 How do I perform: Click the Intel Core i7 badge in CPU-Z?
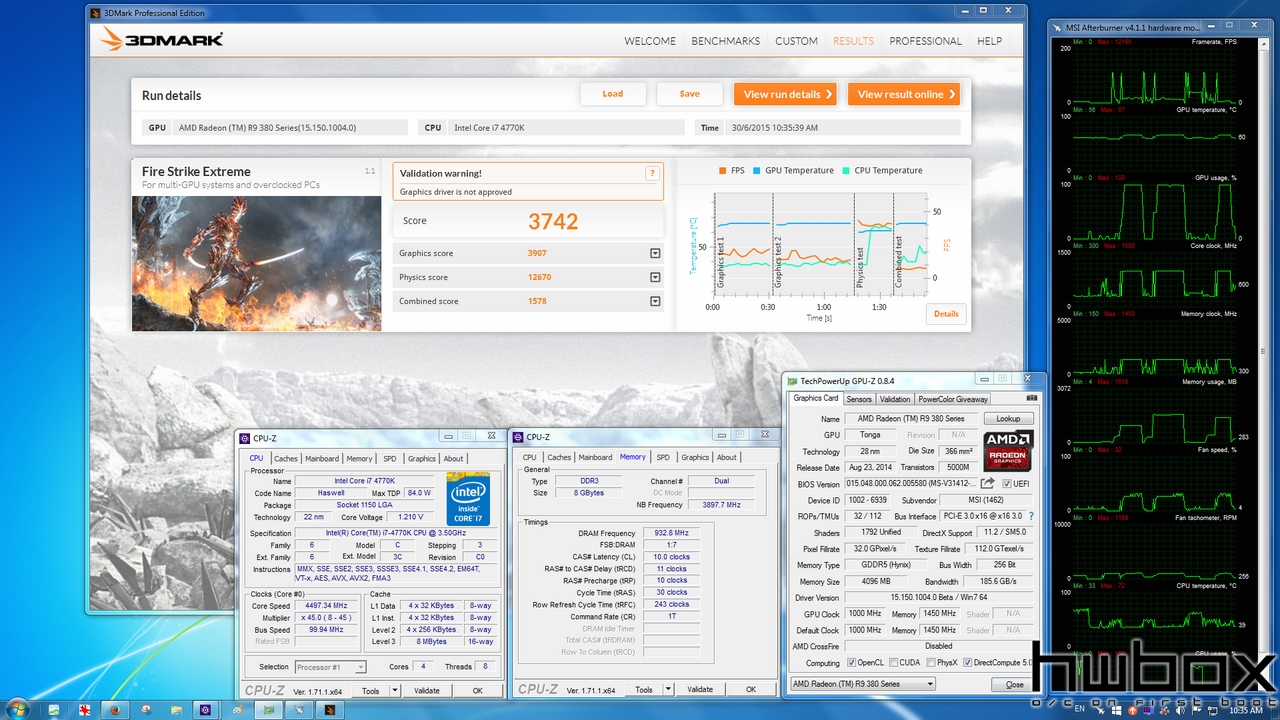(x=468, y=498)
